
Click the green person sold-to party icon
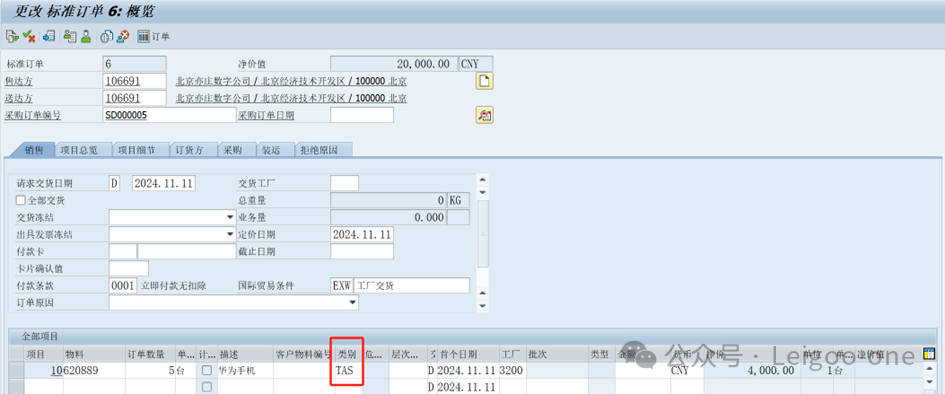click(86, 37)
